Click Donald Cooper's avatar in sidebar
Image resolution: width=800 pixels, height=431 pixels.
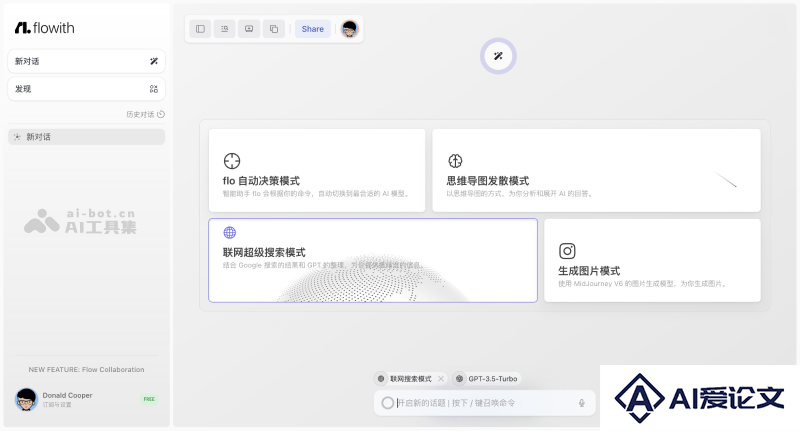pos(26,399)
